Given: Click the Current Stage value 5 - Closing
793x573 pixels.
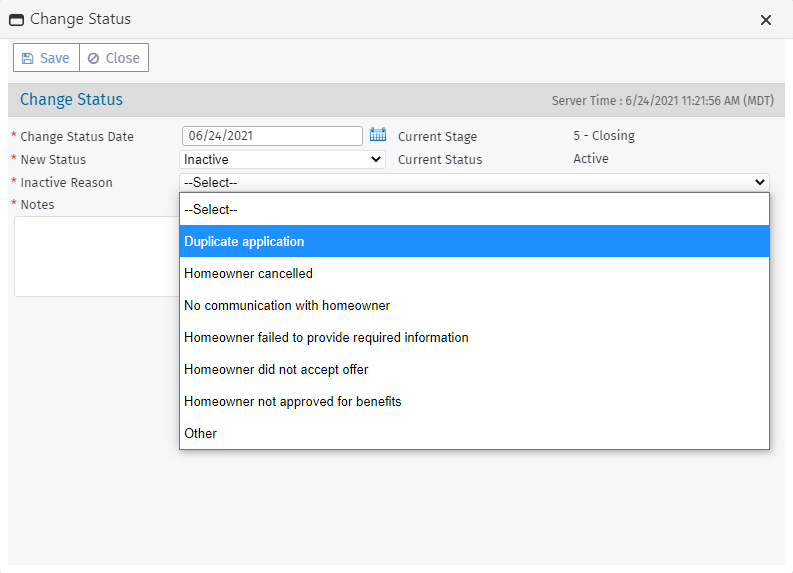Looking at the screenshot, I should tap(604, 136).
